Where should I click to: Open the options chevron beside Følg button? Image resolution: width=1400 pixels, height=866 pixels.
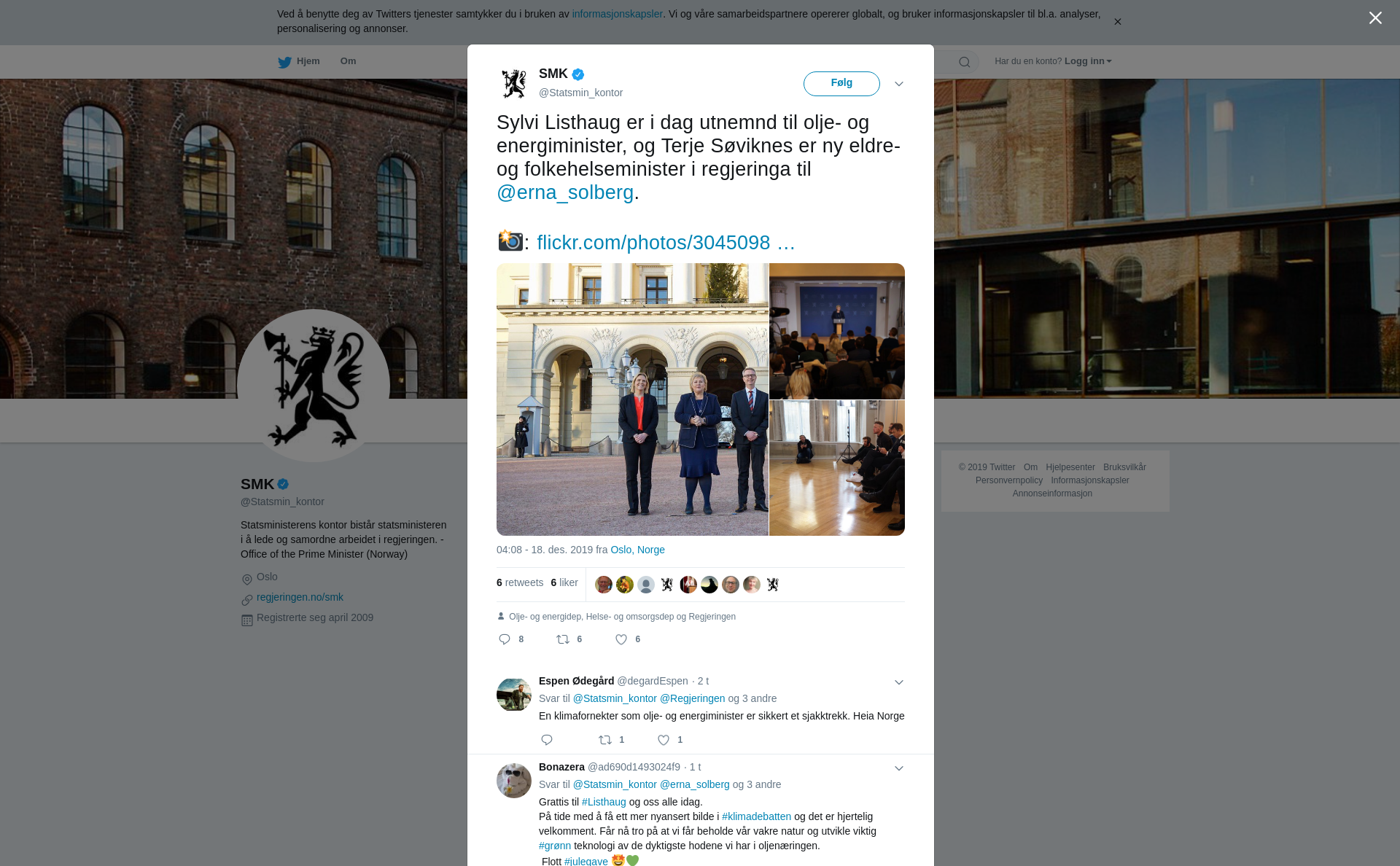(x=899, y=84)
